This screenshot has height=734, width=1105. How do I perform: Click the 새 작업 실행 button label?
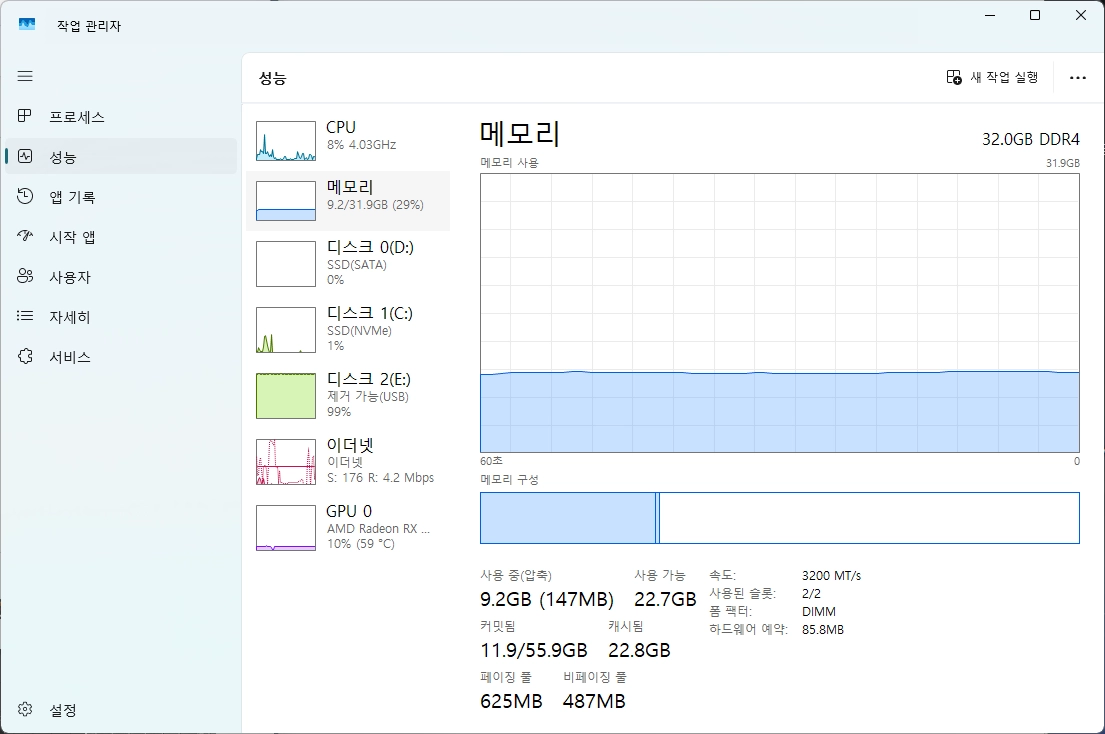pyautogui.click(x=1004, y=77)
